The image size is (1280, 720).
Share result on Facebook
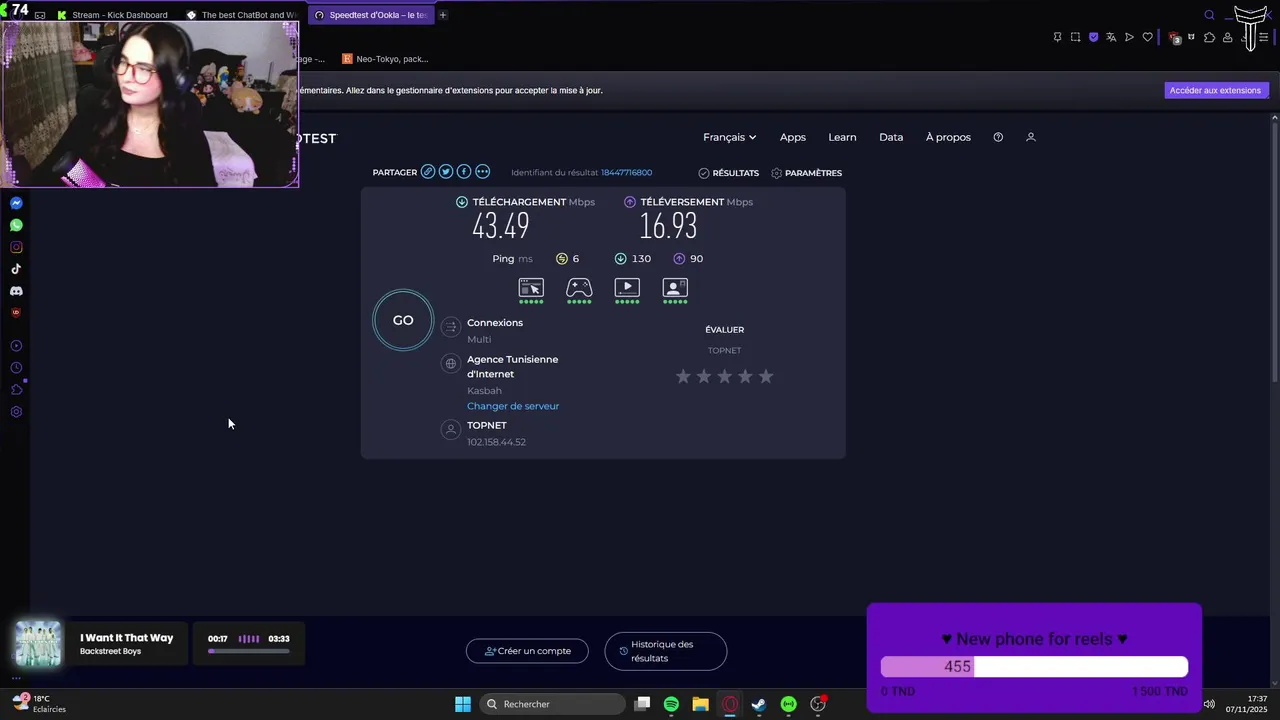pos(464,172)
